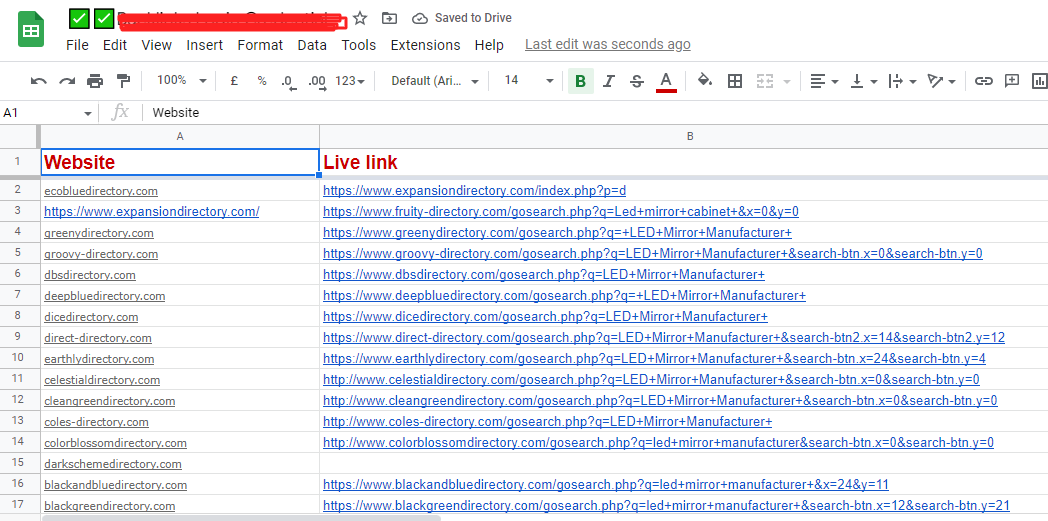Viewport: 1048px width, 521px height.
Task: Open the zoom 100% dropdown
Action: (181, 81)
